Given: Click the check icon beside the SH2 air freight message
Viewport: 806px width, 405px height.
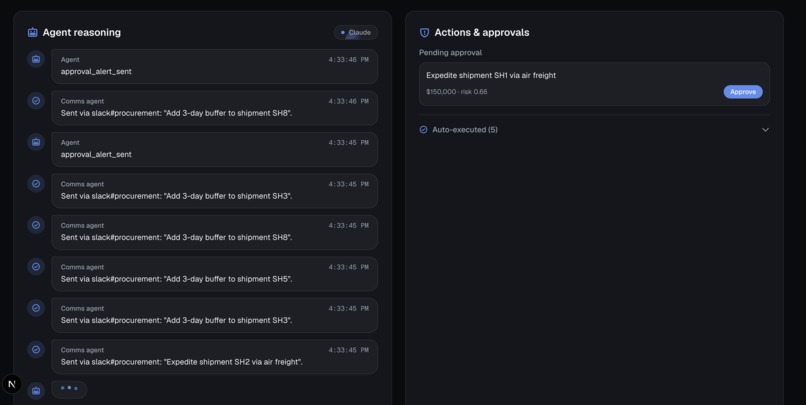Looking at the screenshot, I should pos(36,349).
